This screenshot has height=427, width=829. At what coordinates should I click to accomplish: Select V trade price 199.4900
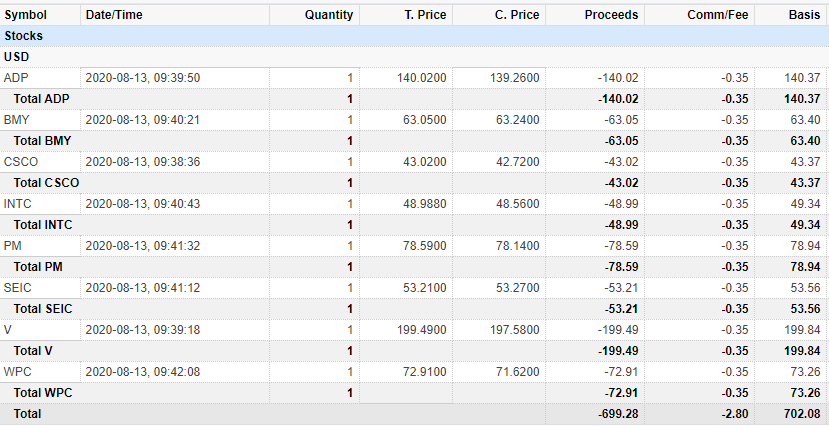click(x=421, y=330)
